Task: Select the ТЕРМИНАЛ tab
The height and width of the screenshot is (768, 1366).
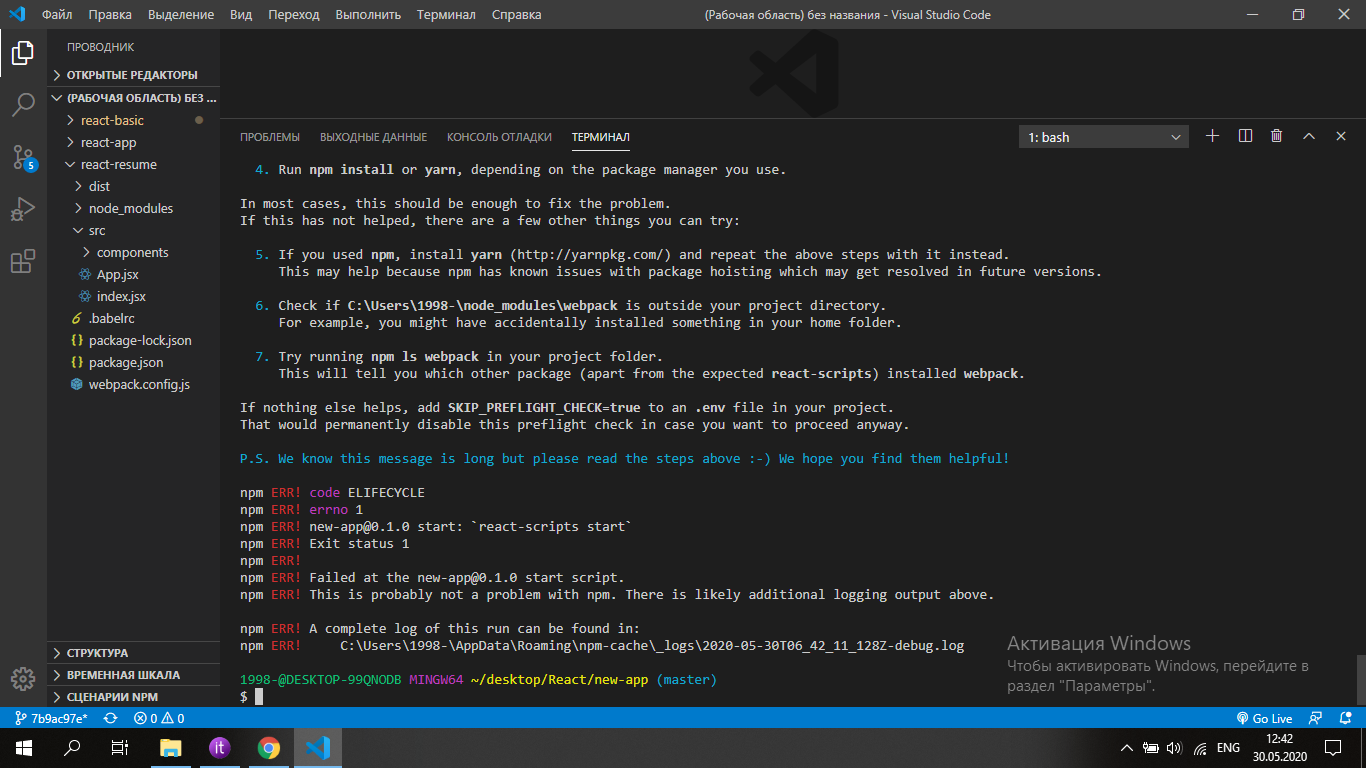Action: tap(600, 137)
